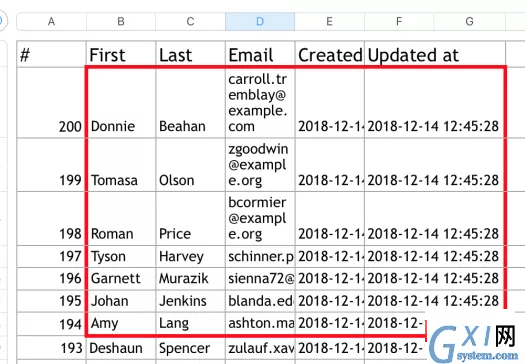Select the cell containing Jenkins

[x=191, y=301]
